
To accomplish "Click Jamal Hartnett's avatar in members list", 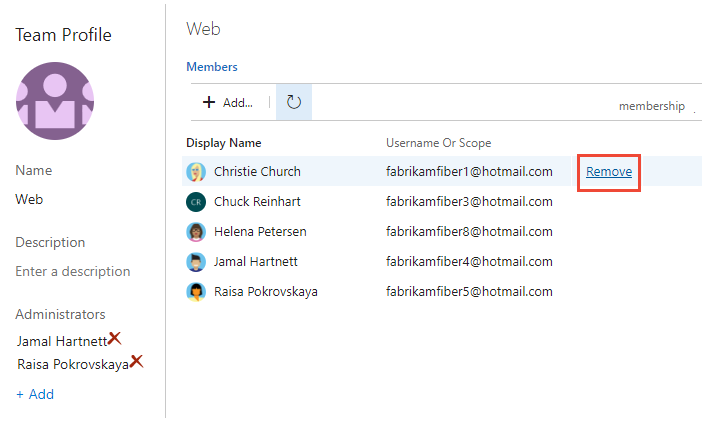I will [x=196, y=262].
